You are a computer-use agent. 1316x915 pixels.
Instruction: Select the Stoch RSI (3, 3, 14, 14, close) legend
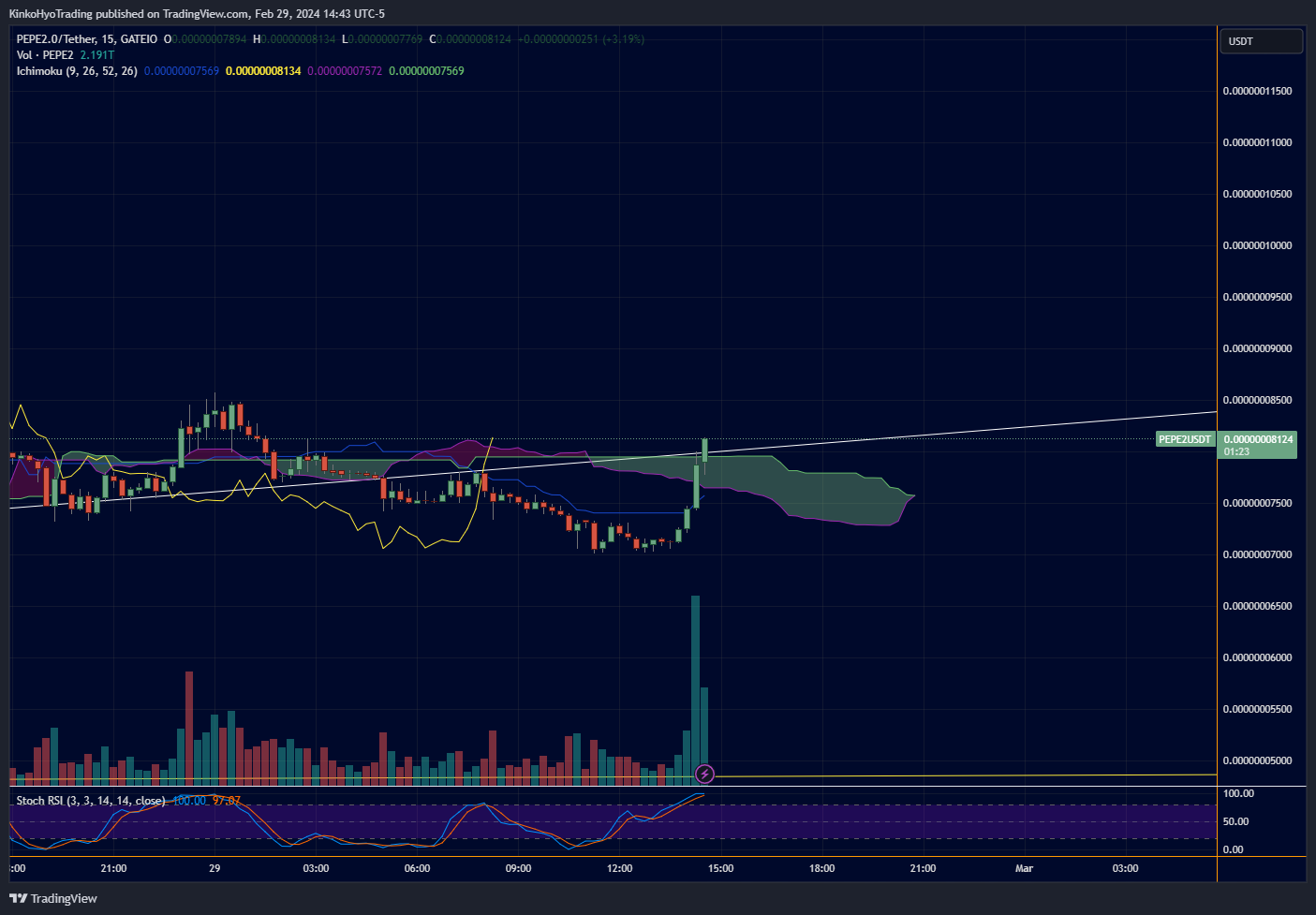click(x=91, y=801)
